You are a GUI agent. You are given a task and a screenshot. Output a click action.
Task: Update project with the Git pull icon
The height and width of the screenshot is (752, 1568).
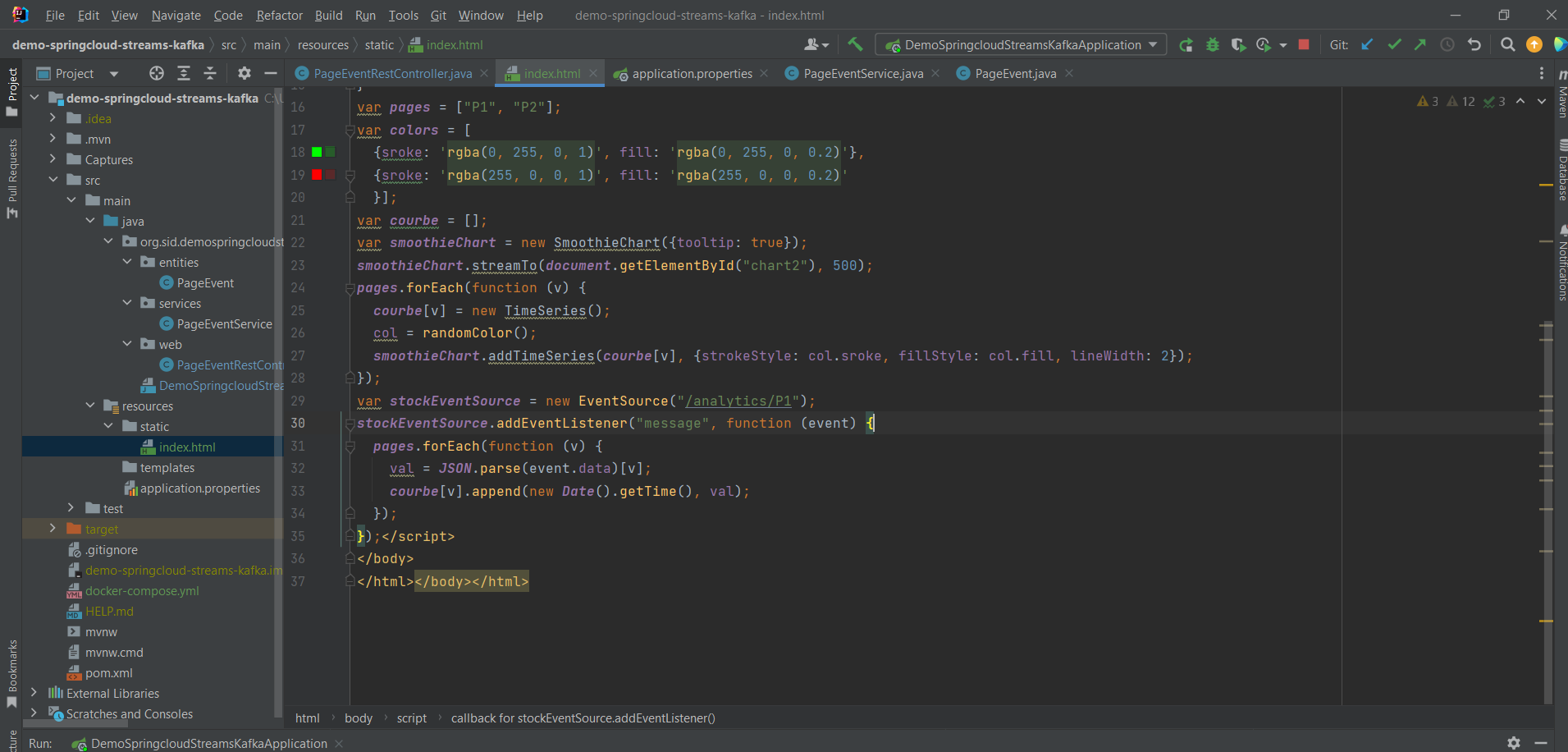[x=1366, y=44]
